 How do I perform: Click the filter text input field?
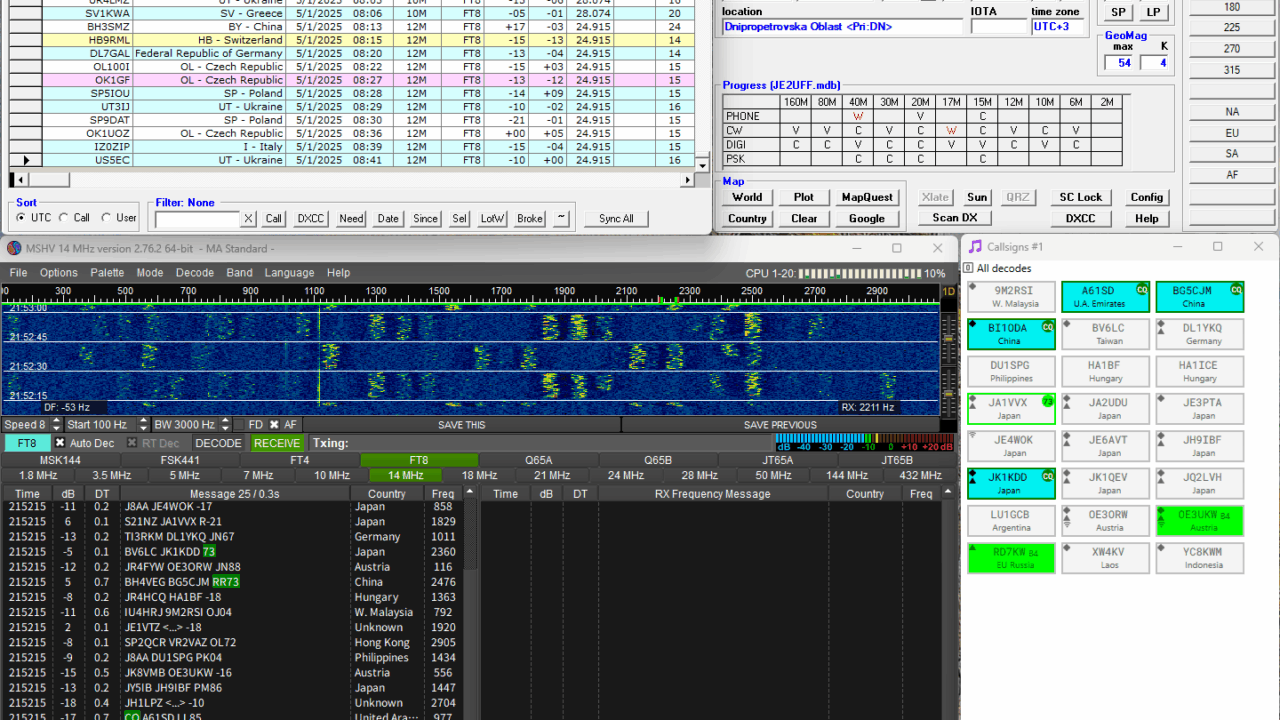pos(197,219)
